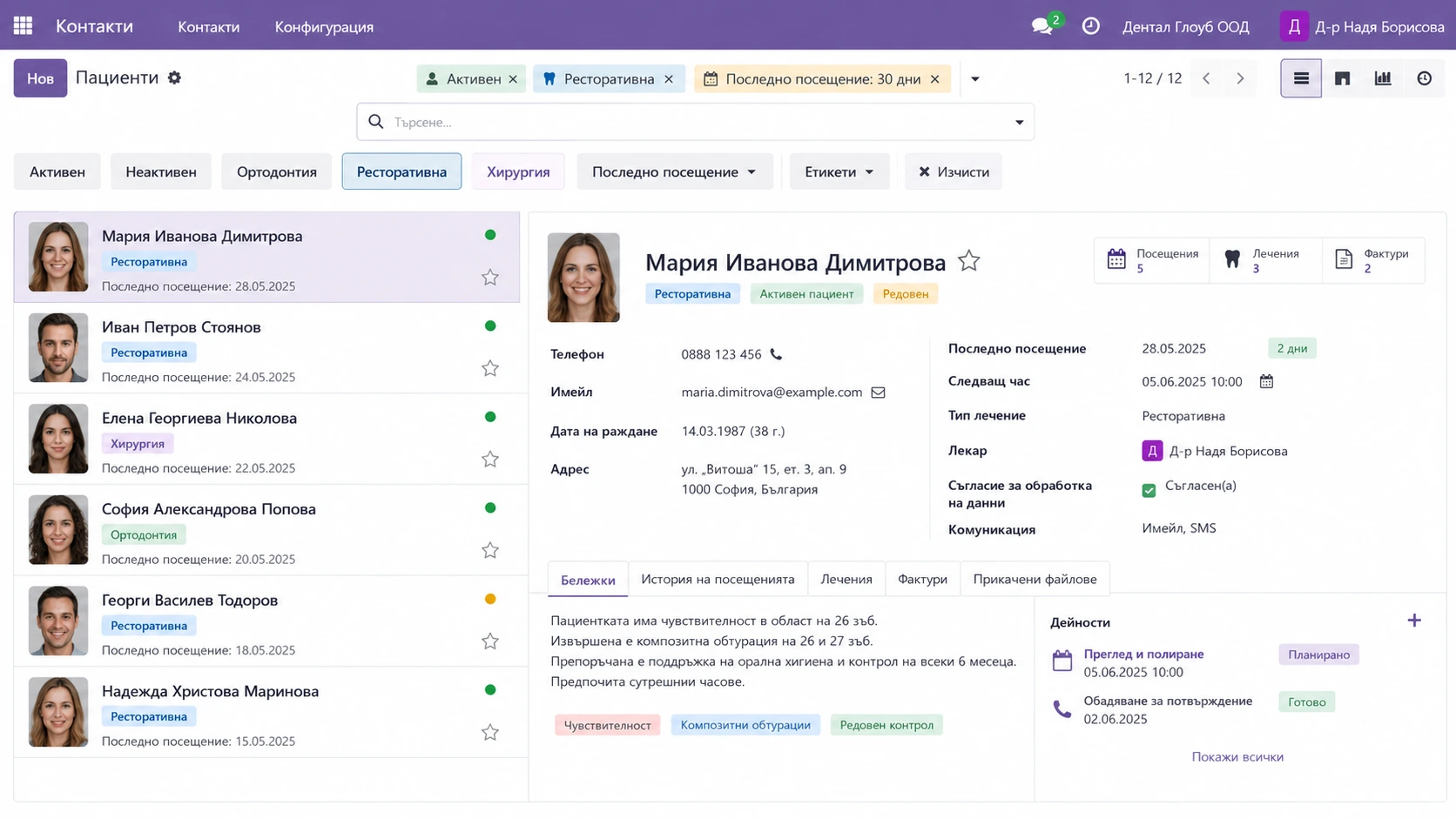Click the Покажи всички link
Image resolution: width=1456 pixels, height=819 pixels.
click(1237, 756)
